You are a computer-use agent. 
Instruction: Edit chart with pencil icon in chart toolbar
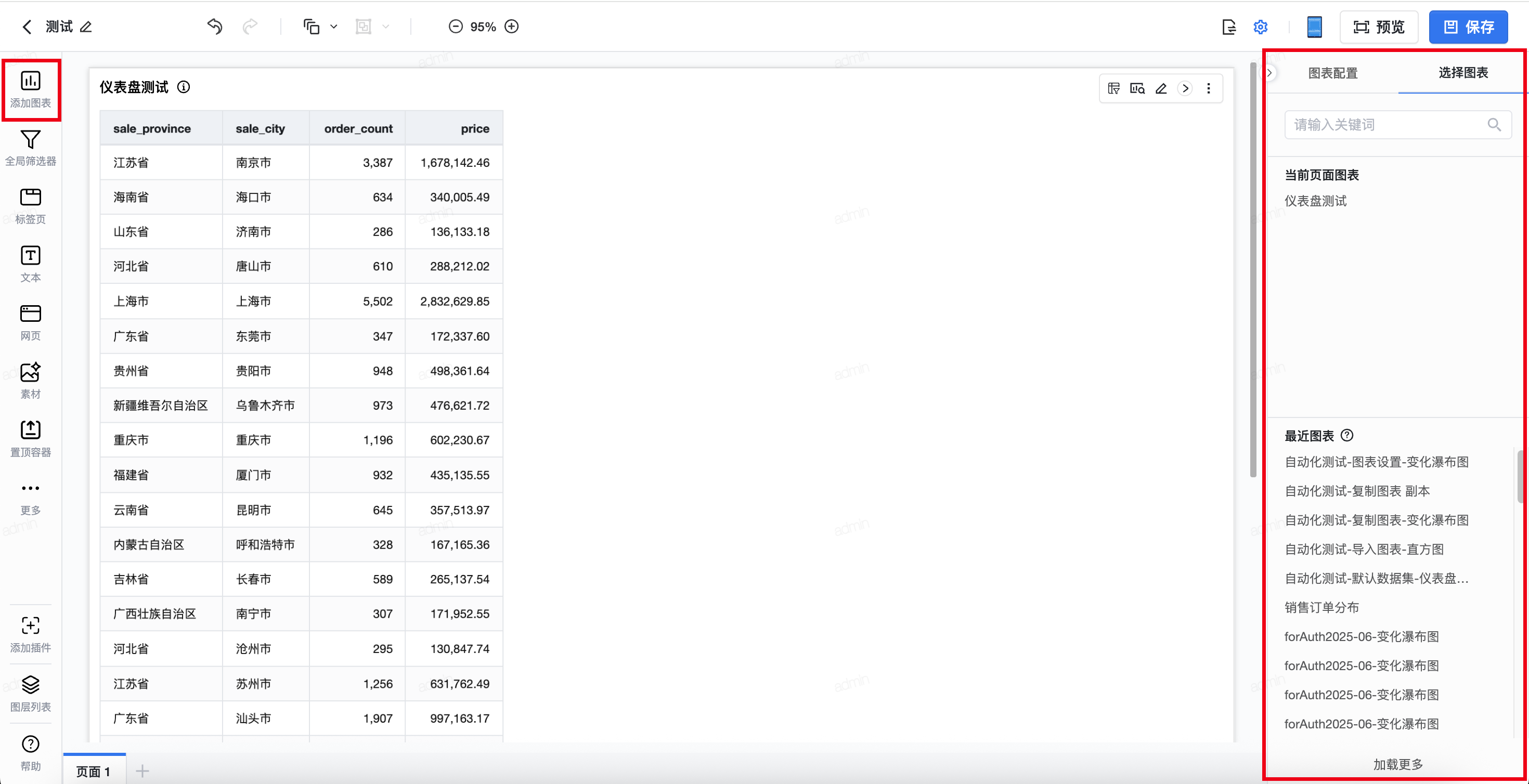tap(1162, 88)
